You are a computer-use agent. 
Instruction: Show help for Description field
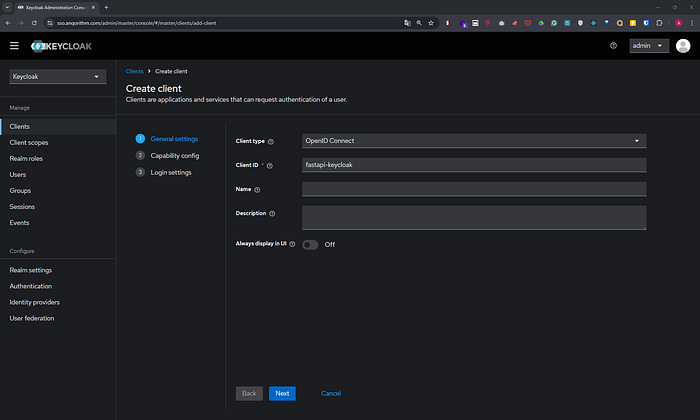click(272, 214)
